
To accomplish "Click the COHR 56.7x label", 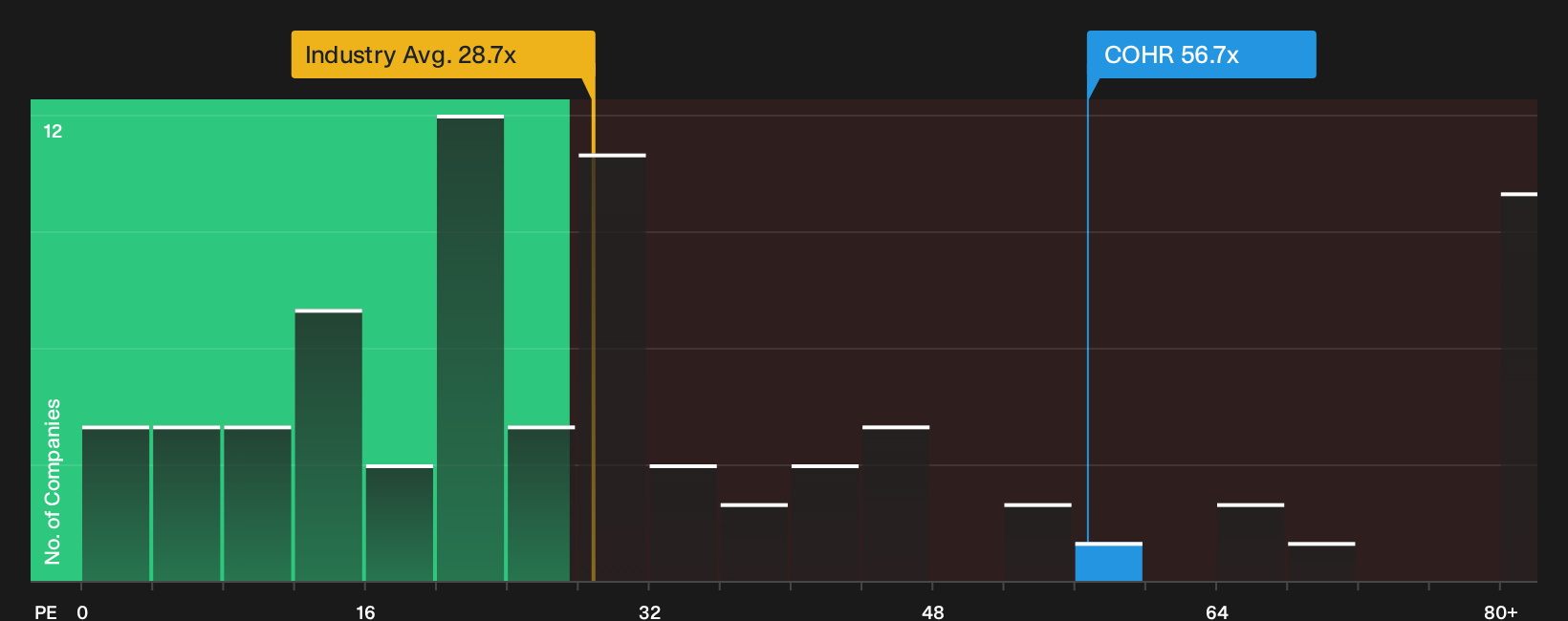I will (x=1201, y=54).
